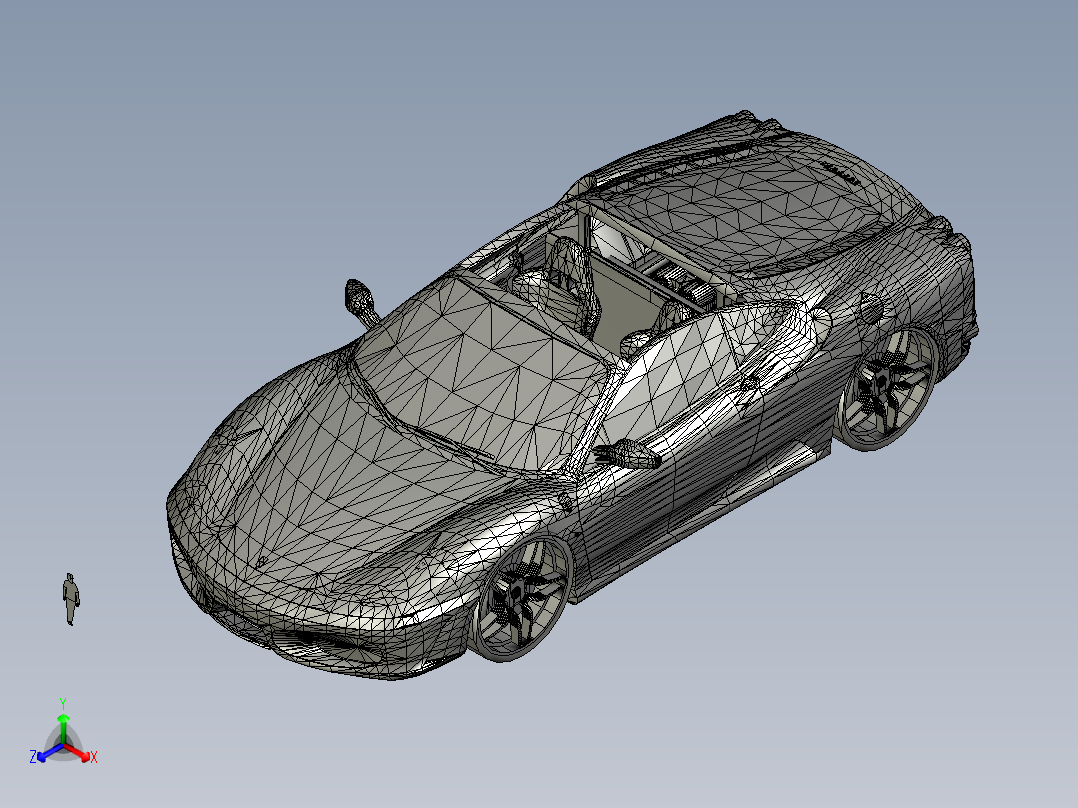
Task: Select the coordinate triad origin sphere
Action: click(x=63, y=744)
